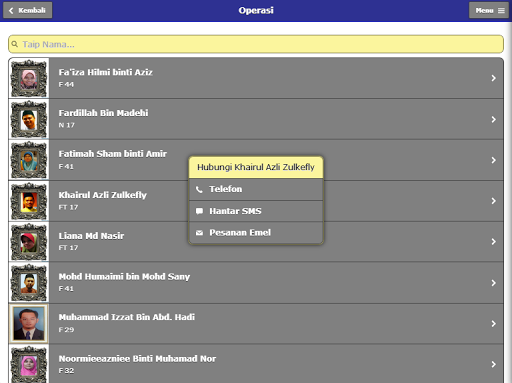Screen dimensions: 512x383
Task: Expand Fardillah Bin Madehi row chevron
Action: pos(494,119)
